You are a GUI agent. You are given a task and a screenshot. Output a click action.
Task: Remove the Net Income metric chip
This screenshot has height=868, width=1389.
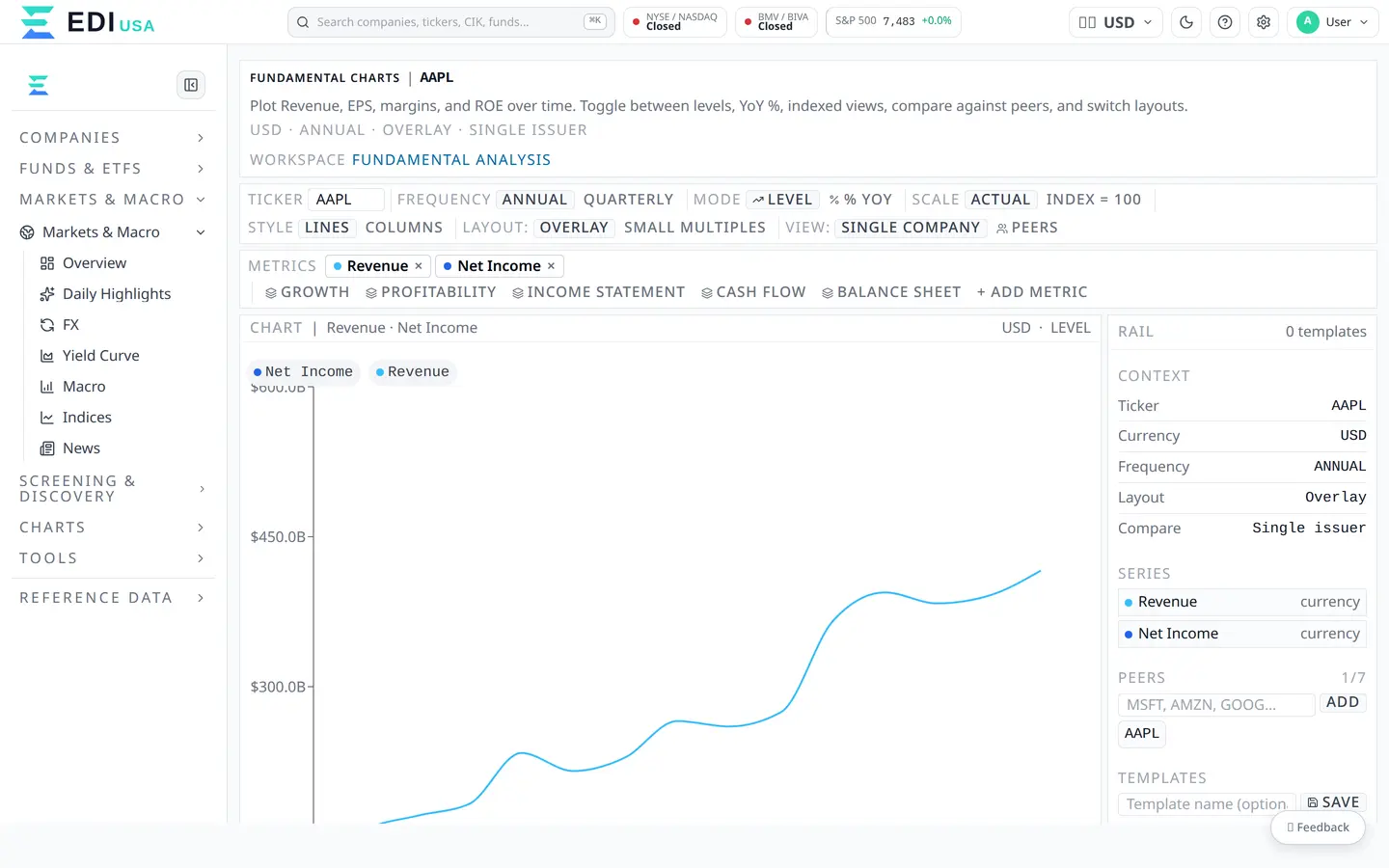(x=551, y=266)
